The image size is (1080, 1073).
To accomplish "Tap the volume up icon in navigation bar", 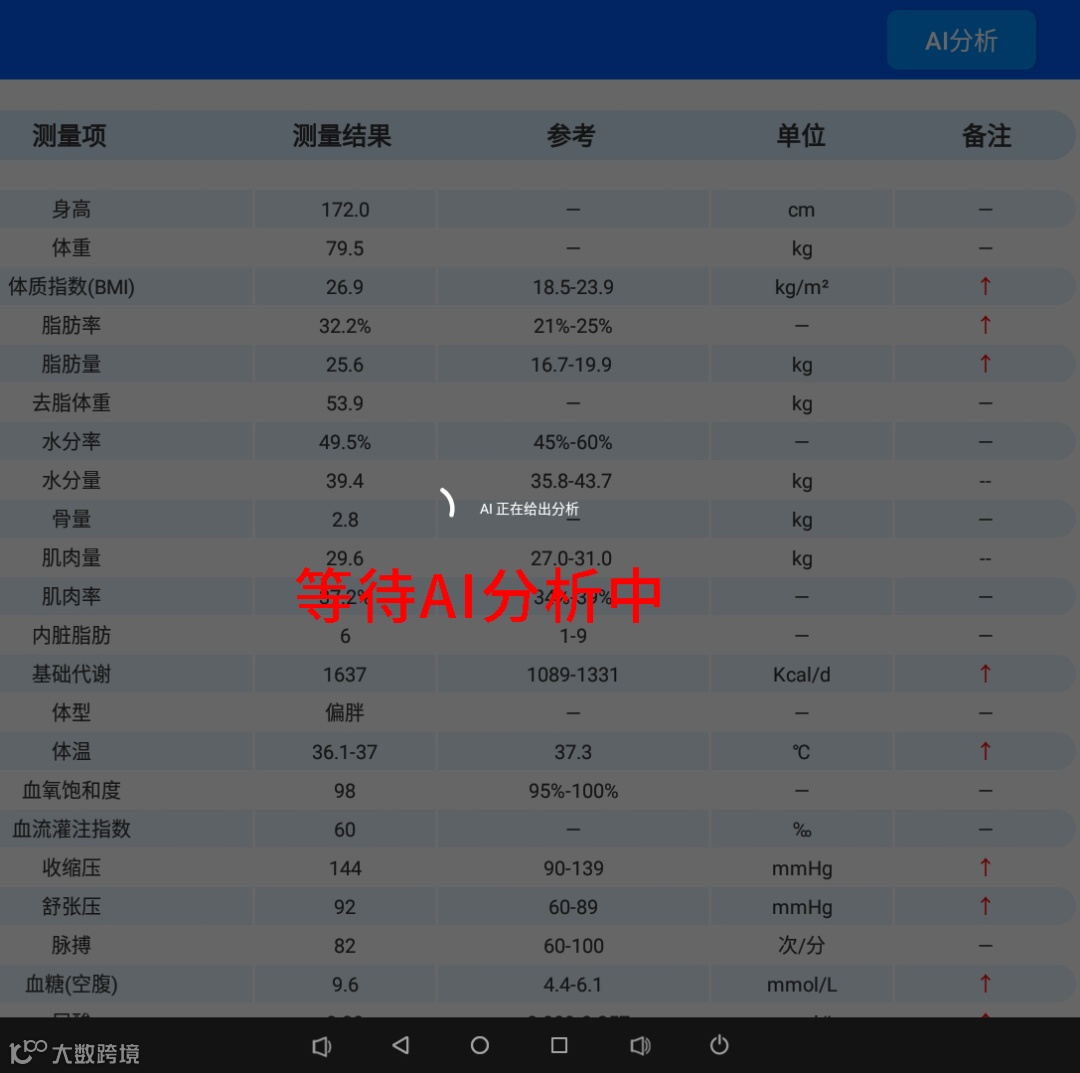I will click(x=640, y=1046).
